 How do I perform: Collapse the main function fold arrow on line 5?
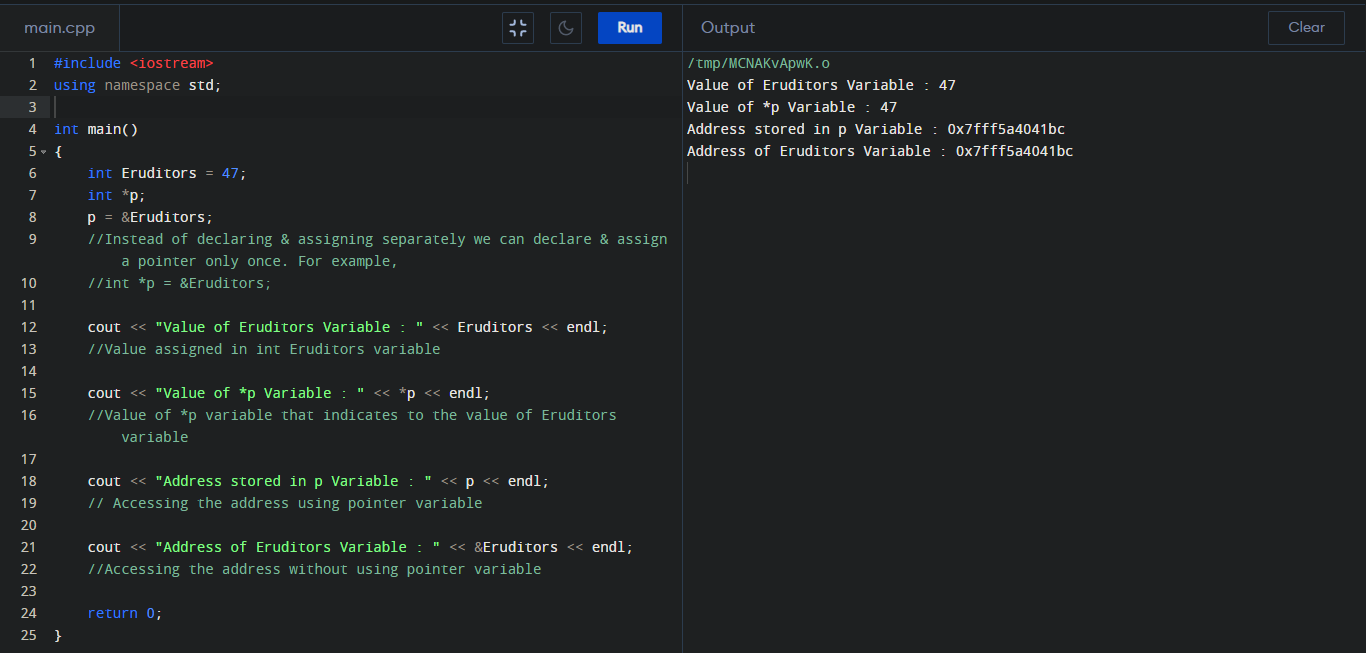(x=43, y=152)
